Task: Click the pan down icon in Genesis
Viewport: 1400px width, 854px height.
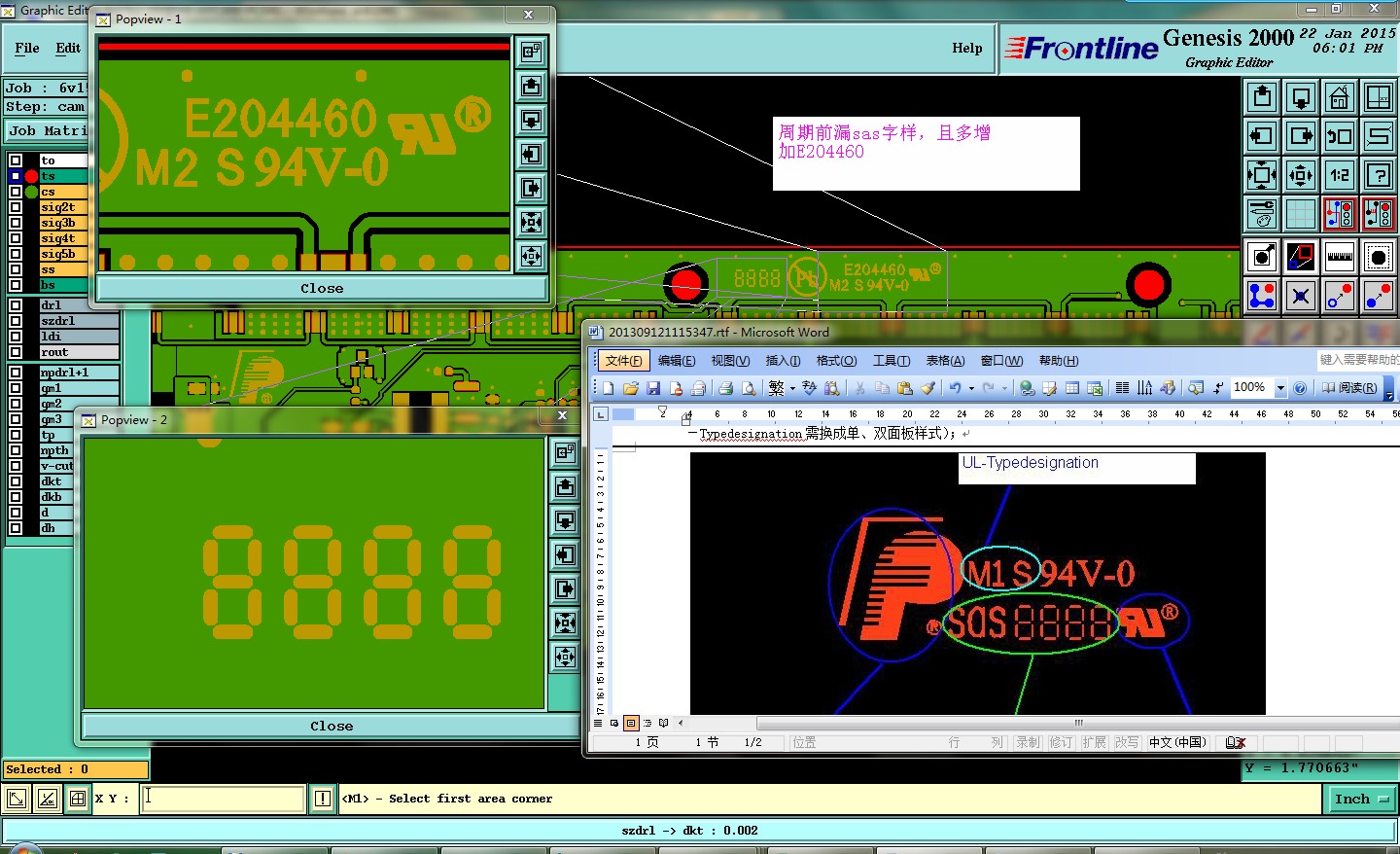Action: (x=1301, y=97)
